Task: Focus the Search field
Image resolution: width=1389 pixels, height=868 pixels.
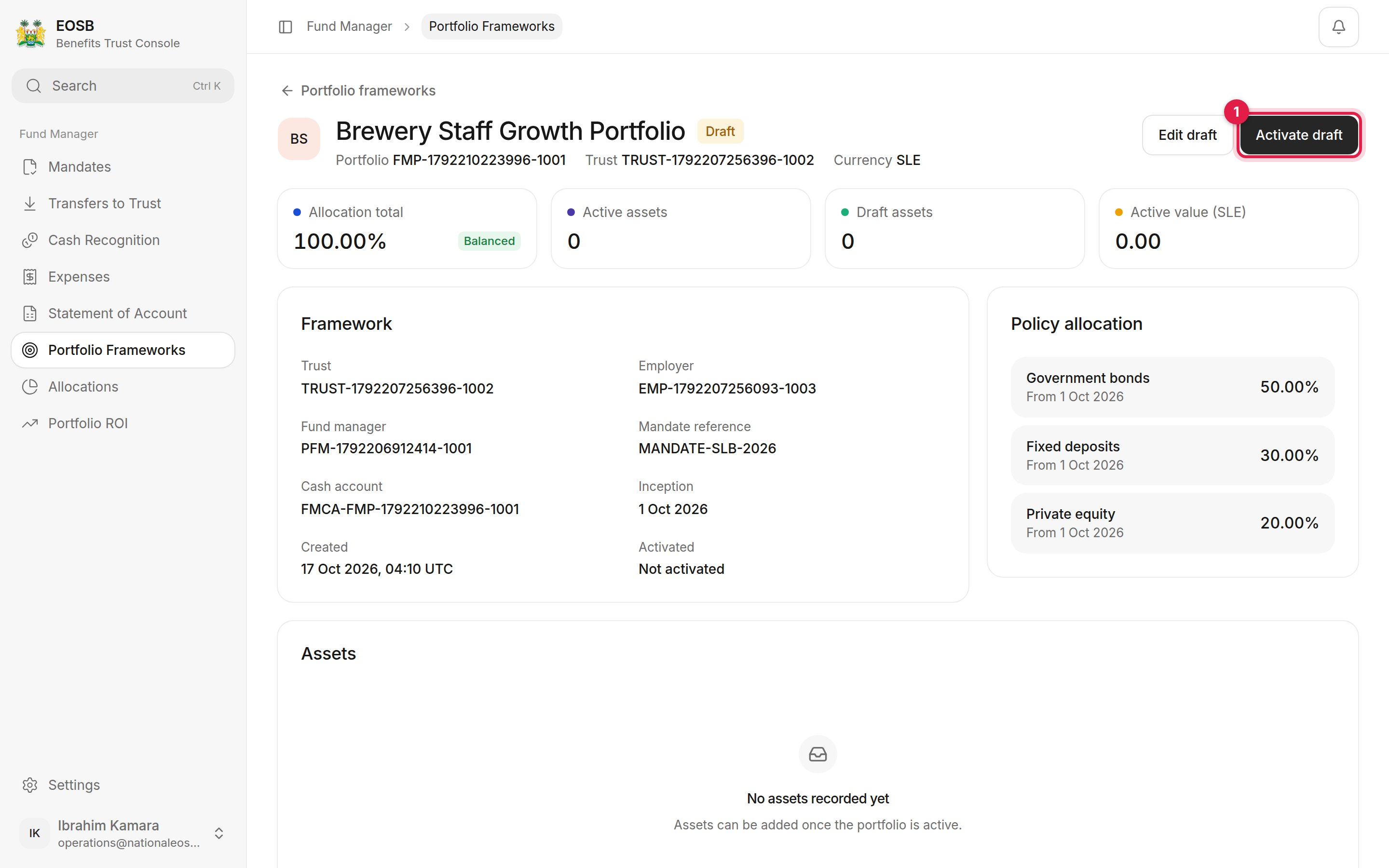Action: 123,86
